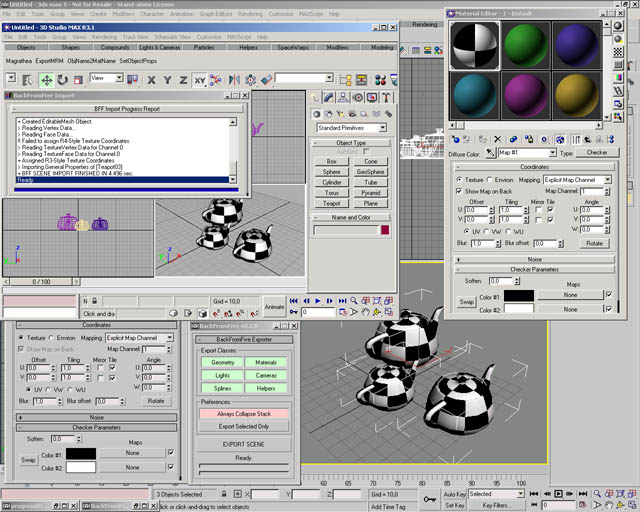Image resolution: width=640 pixels, height=512 pixels.
Task: Open Track View icon in MAX R3.1 toolbar
Action: pyautogui.click(x=345, y=80)
